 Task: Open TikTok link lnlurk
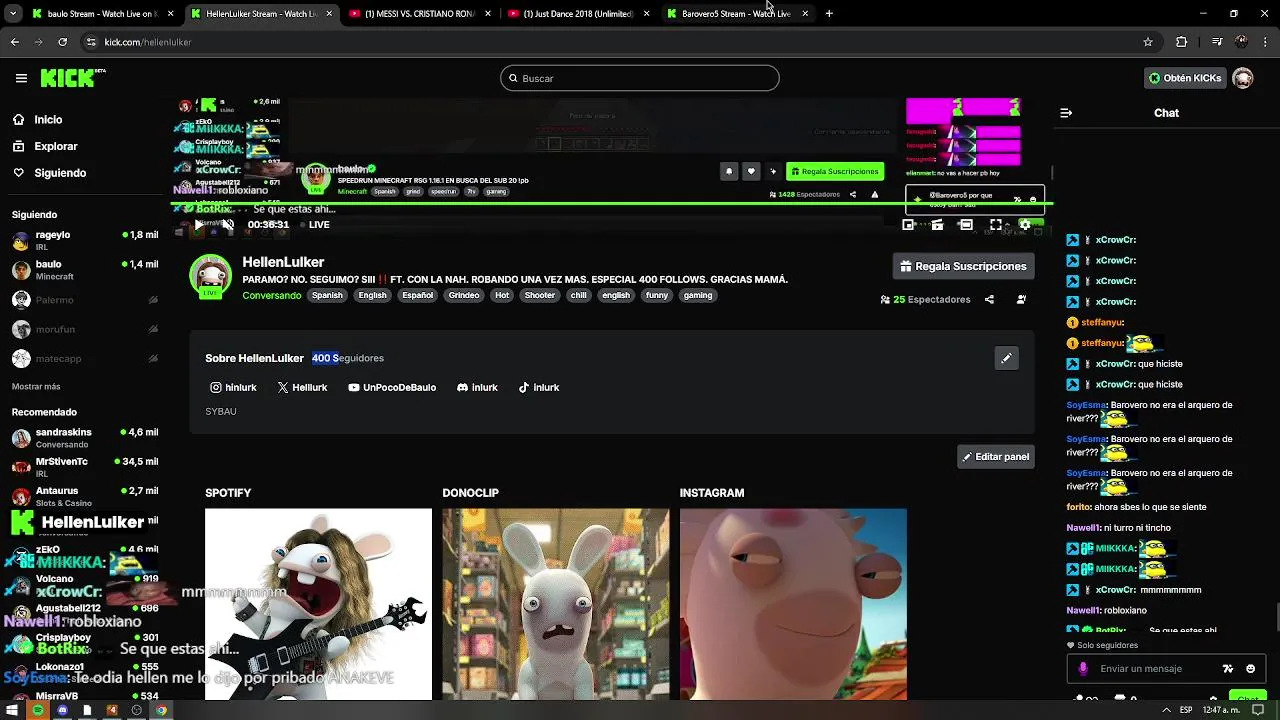539,387
